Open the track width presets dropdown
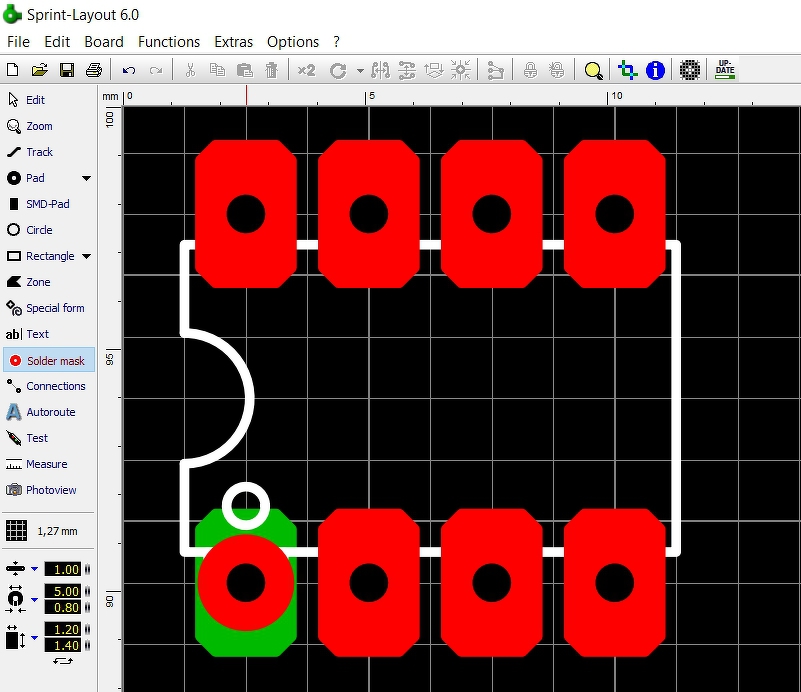Screen dimensions: 801x692 pyautogui.click(x=34, y=569)
